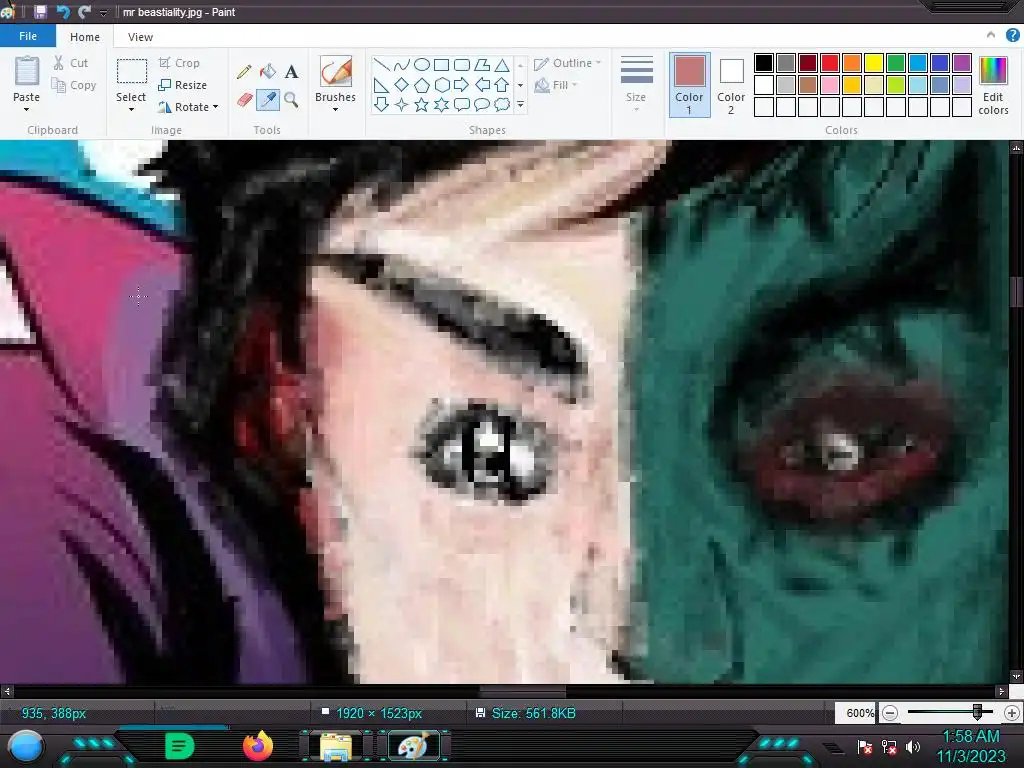Open Paint Help question mark
The image size is (1024, 768).
point(1012,35)
